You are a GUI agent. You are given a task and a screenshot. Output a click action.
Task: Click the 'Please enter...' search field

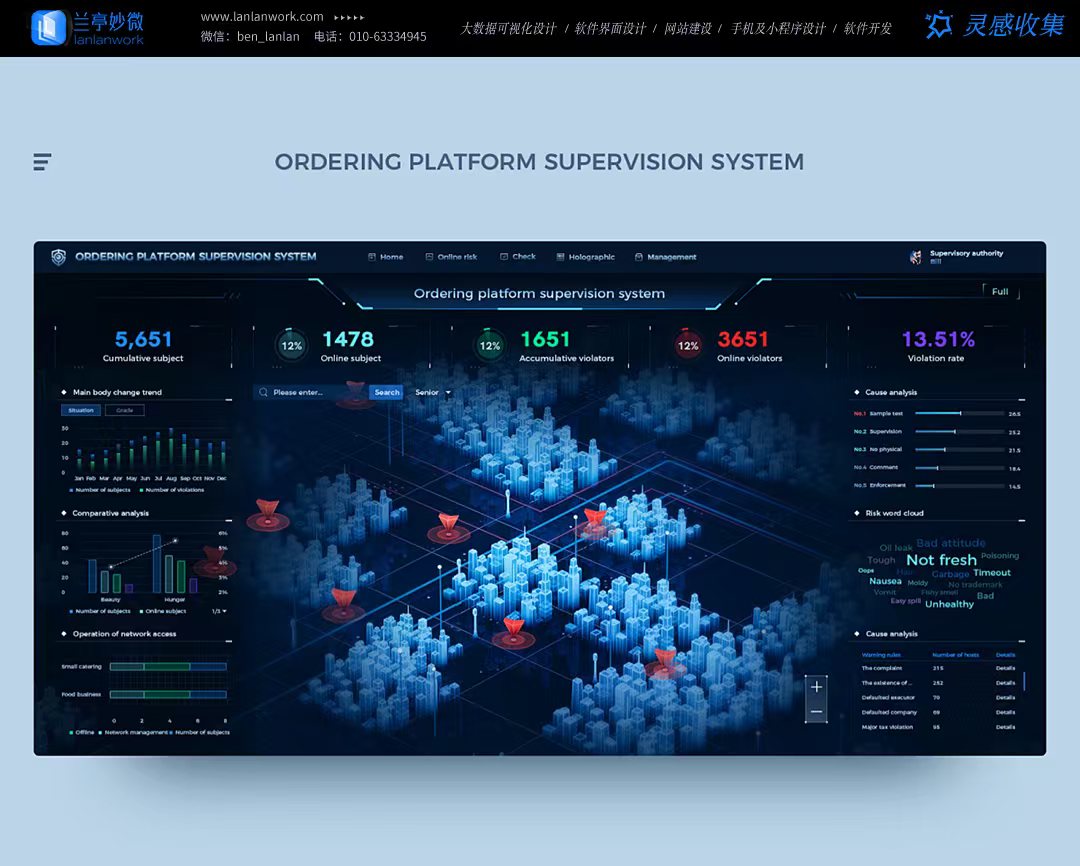click(318, 393)
